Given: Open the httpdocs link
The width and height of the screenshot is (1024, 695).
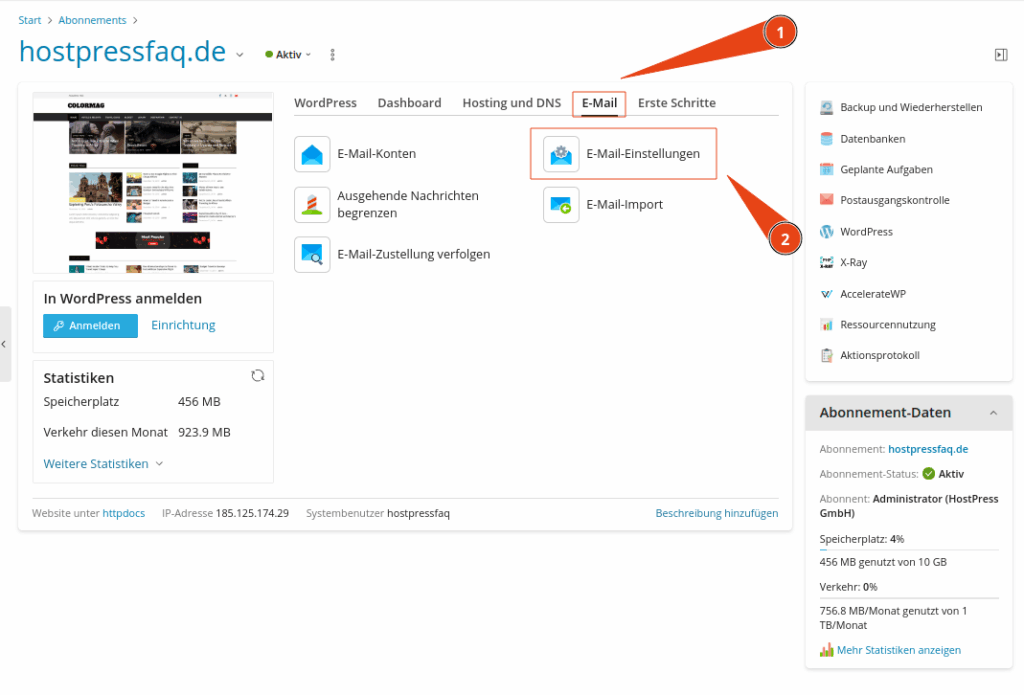Looking at the screenshot, I should coord(123,513).
